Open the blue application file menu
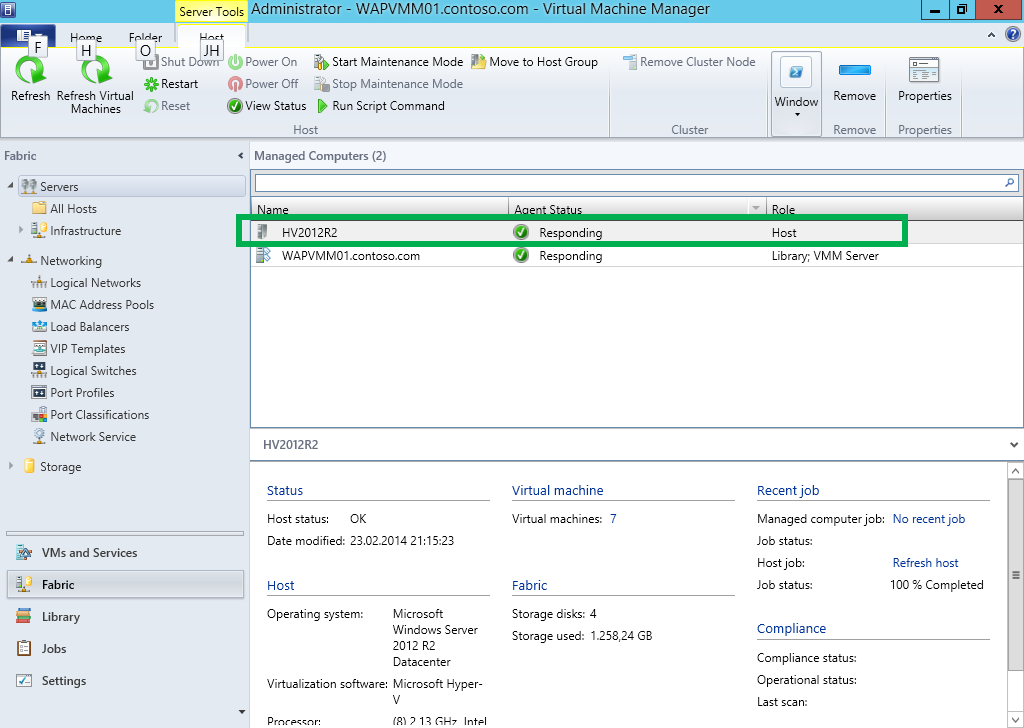The height and width of the screenshot is (728, 1024). coord(27,36)
